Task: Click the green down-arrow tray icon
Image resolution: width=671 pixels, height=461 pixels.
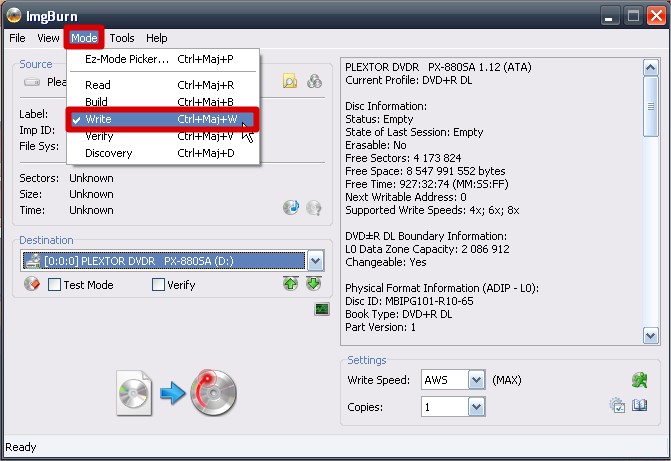Action: 313,285
